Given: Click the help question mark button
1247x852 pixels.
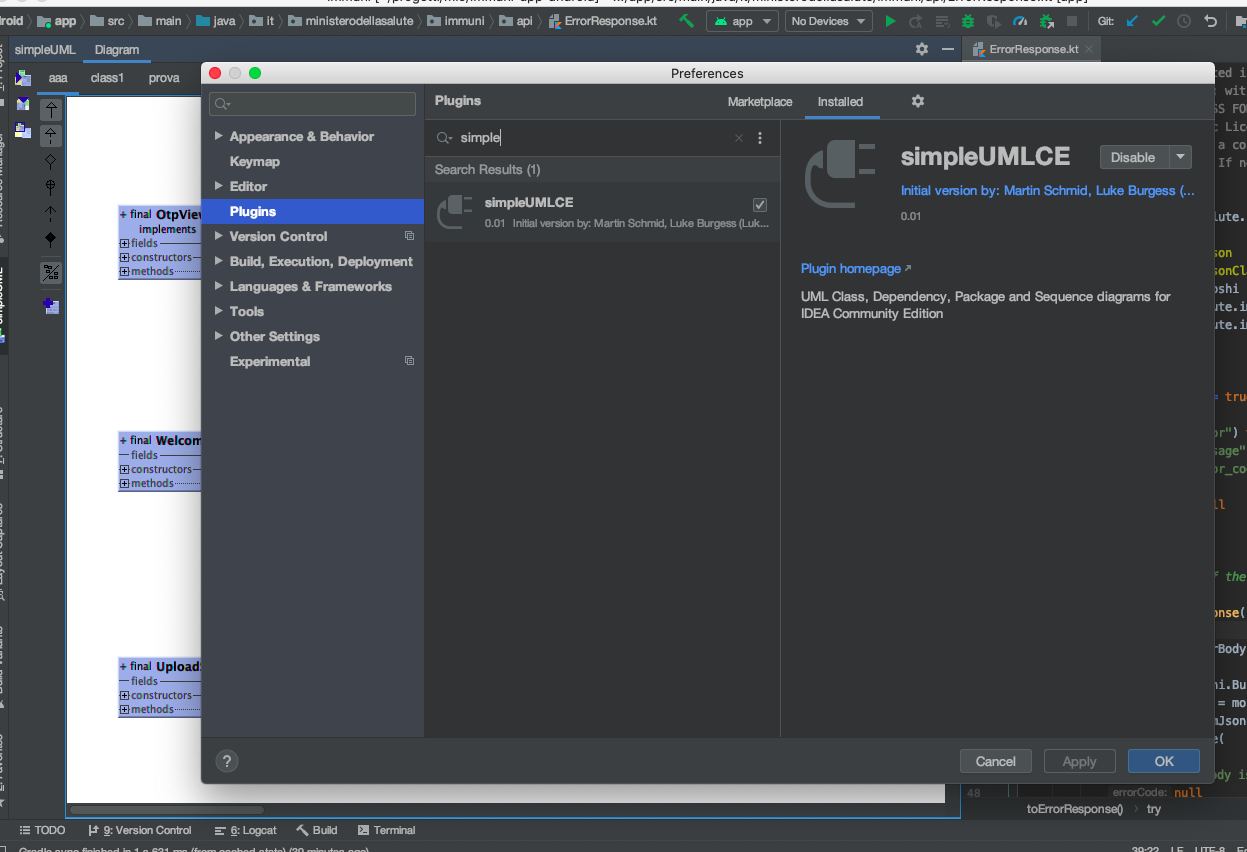Looking at the screenshot, I should point(227,761).
